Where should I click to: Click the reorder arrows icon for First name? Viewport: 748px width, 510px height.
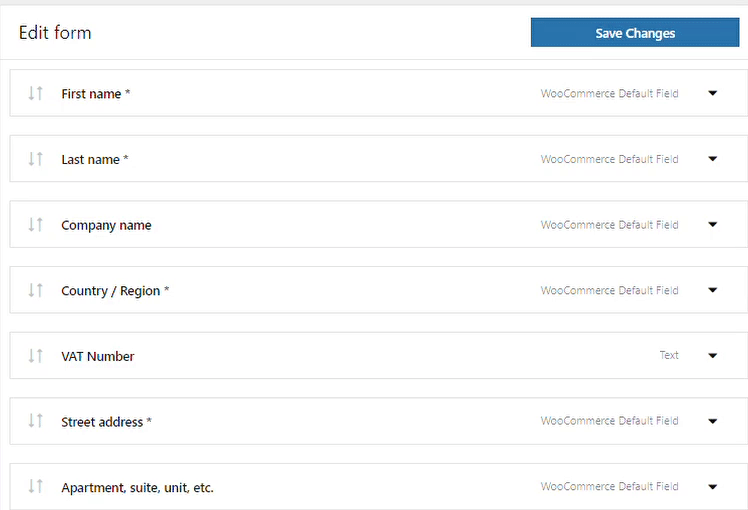[35, 93]
